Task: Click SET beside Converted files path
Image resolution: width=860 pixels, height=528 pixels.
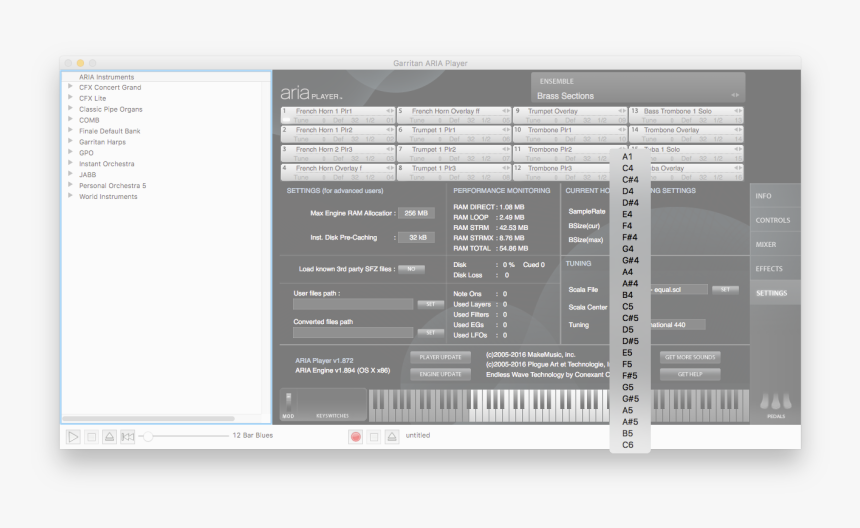Action: (x=431, y=332)
